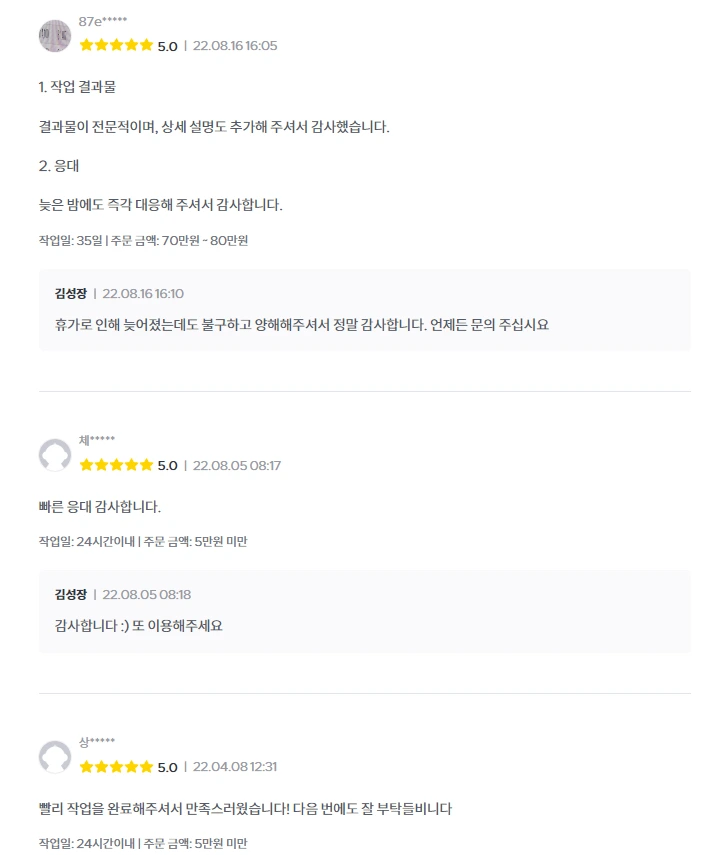Click the star rating on the 상***** review
The image size is (710, 855).
pyautogui.click(x=116, y=767)
